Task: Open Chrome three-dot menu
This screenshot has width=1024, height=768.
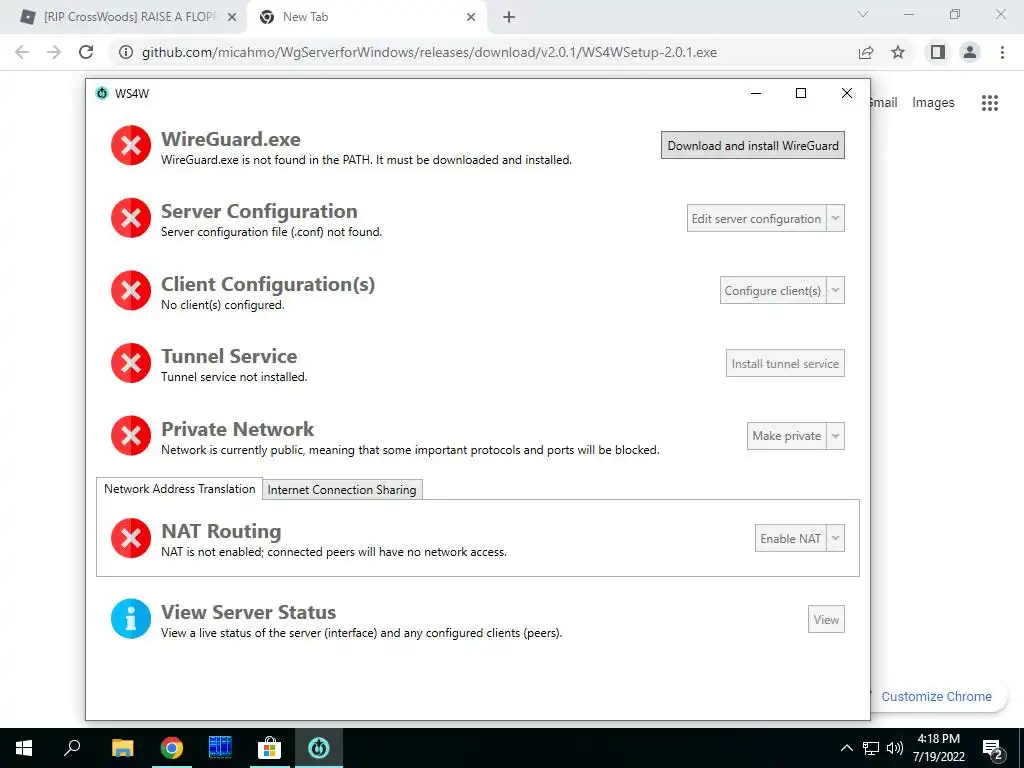Action: [x=1002, y=52]
